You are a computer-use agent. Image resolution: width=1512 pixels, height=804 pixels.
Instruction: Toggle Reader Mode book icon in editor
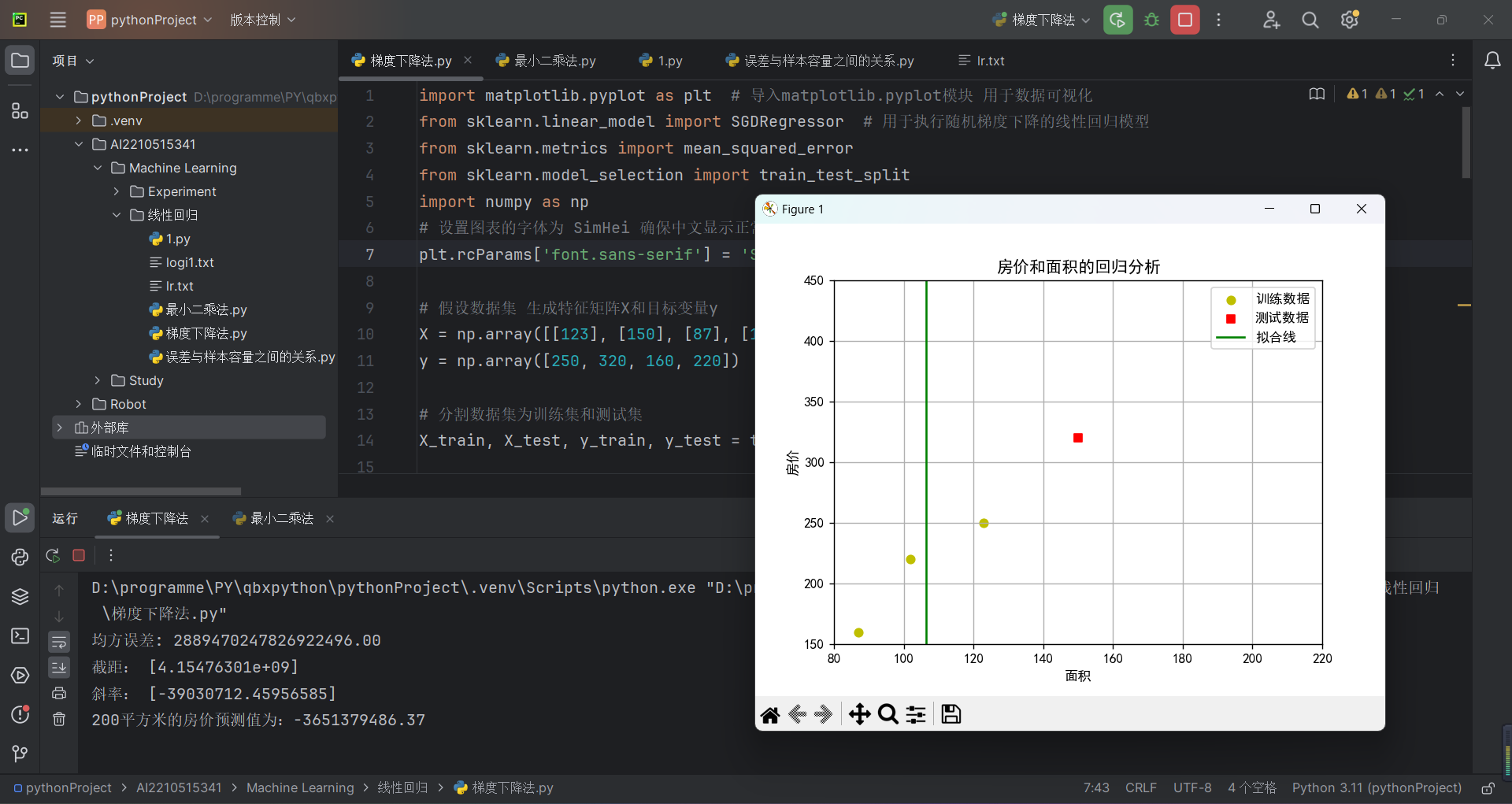pyautogui.click(x=1317, y=94)
